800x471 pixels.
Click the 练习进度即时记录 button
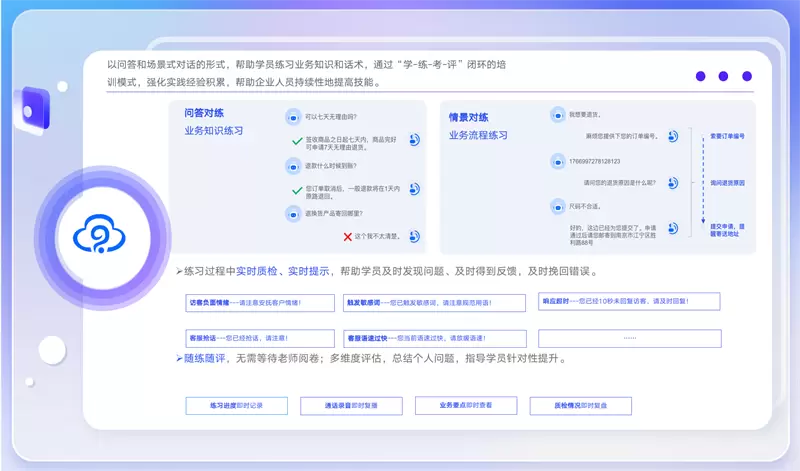(236, 406)
